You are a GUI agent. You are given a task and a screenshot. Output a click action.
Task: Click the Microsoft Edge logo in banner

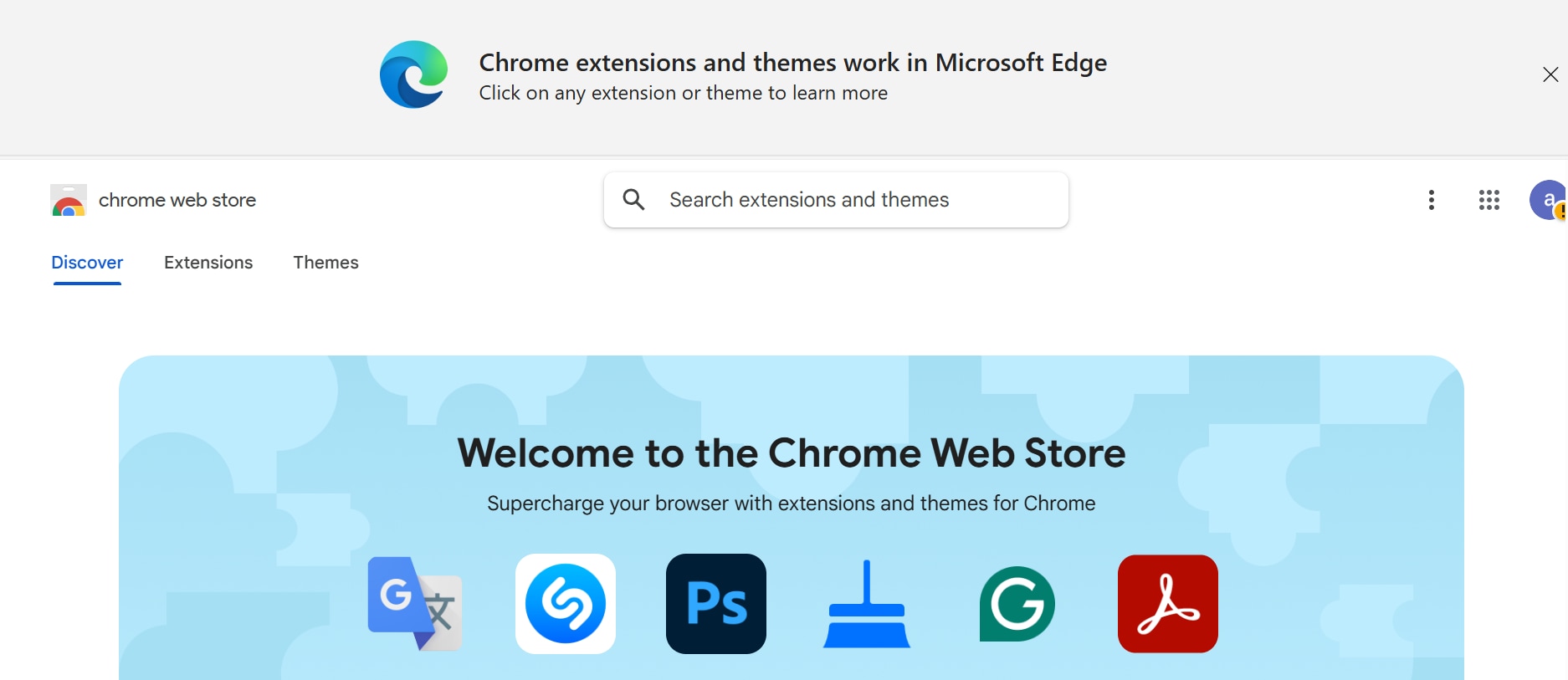pyautogui.click(x=413, y=74)
